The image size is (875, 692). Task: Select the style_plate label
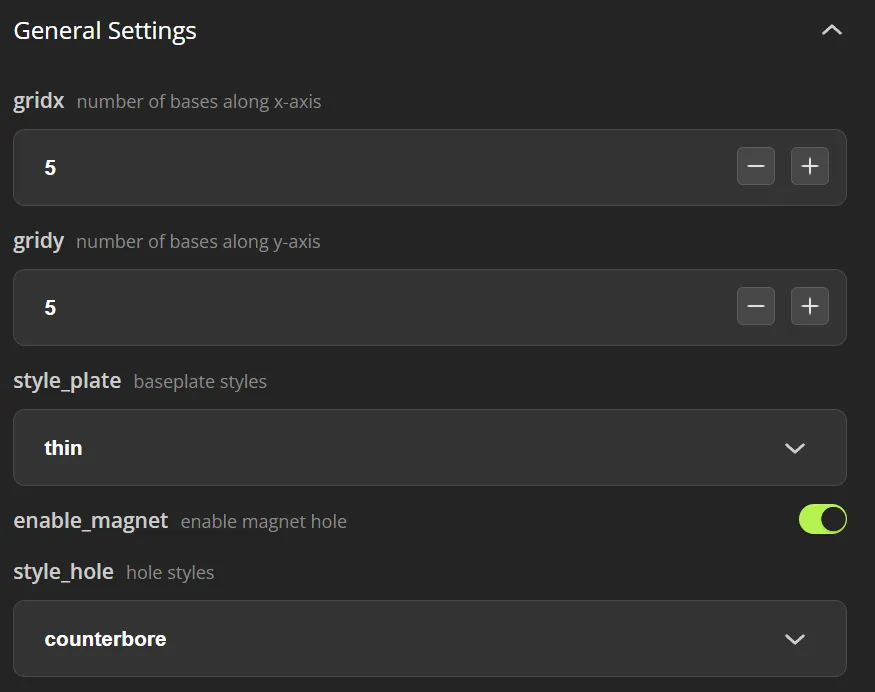pos(67,381)
